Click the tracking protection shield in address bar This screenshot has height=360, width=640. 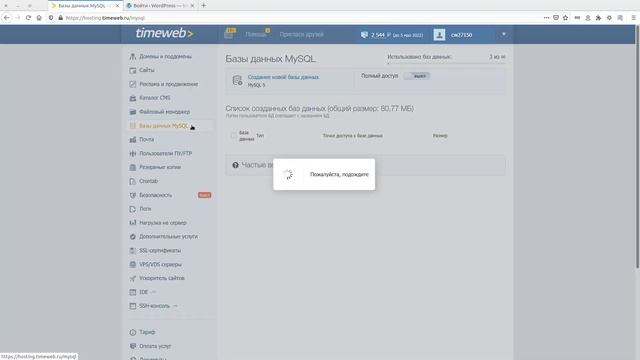pyautogui.click(x=51, y=18)
